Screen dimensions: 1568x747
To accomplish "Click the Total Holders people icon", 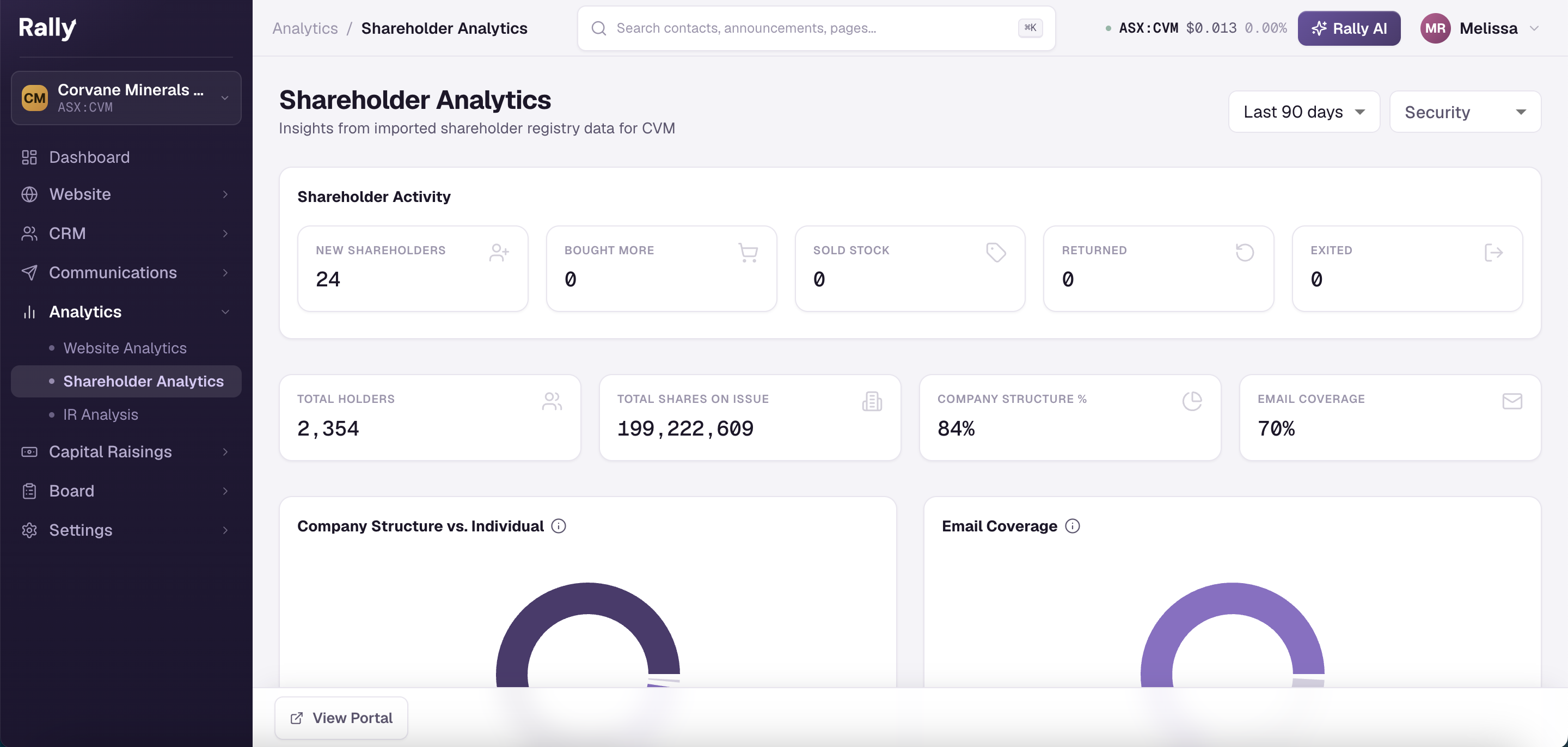I will pyautogui.click(x=552, y=401).
